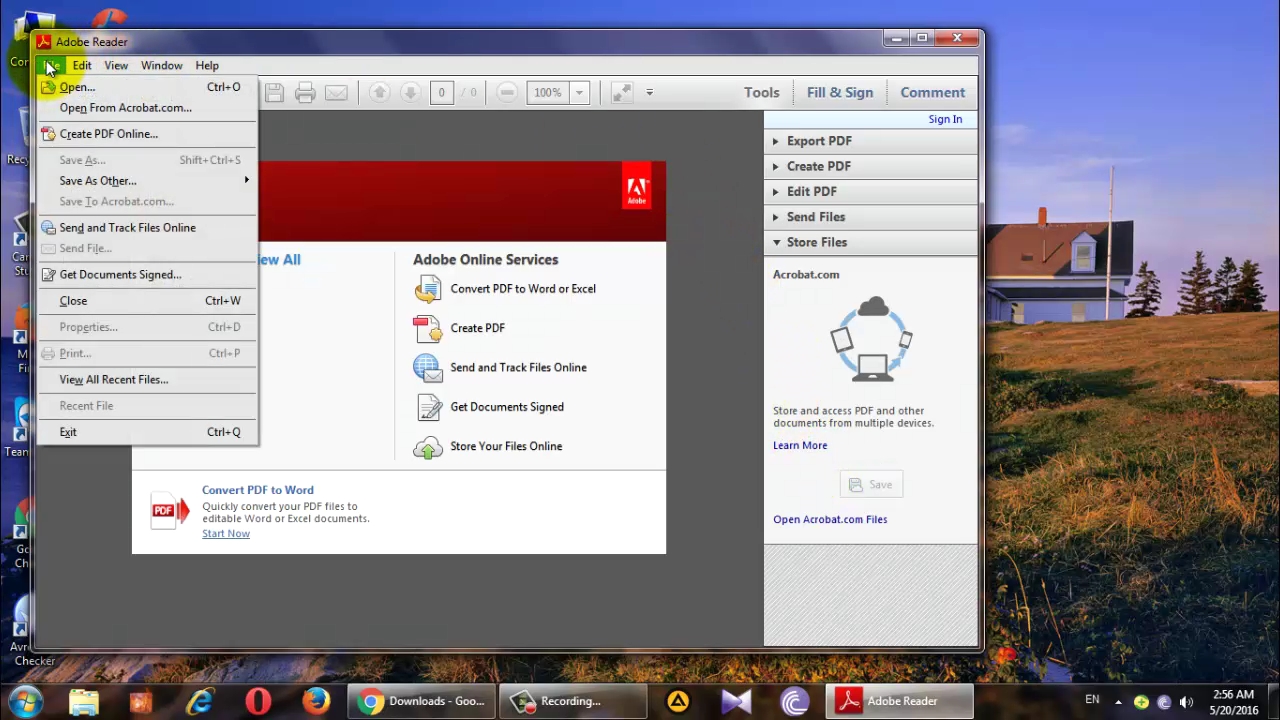Screen dimensions: 1280x720
Task: Click the Save file toolbar icon
Action: 274,93
